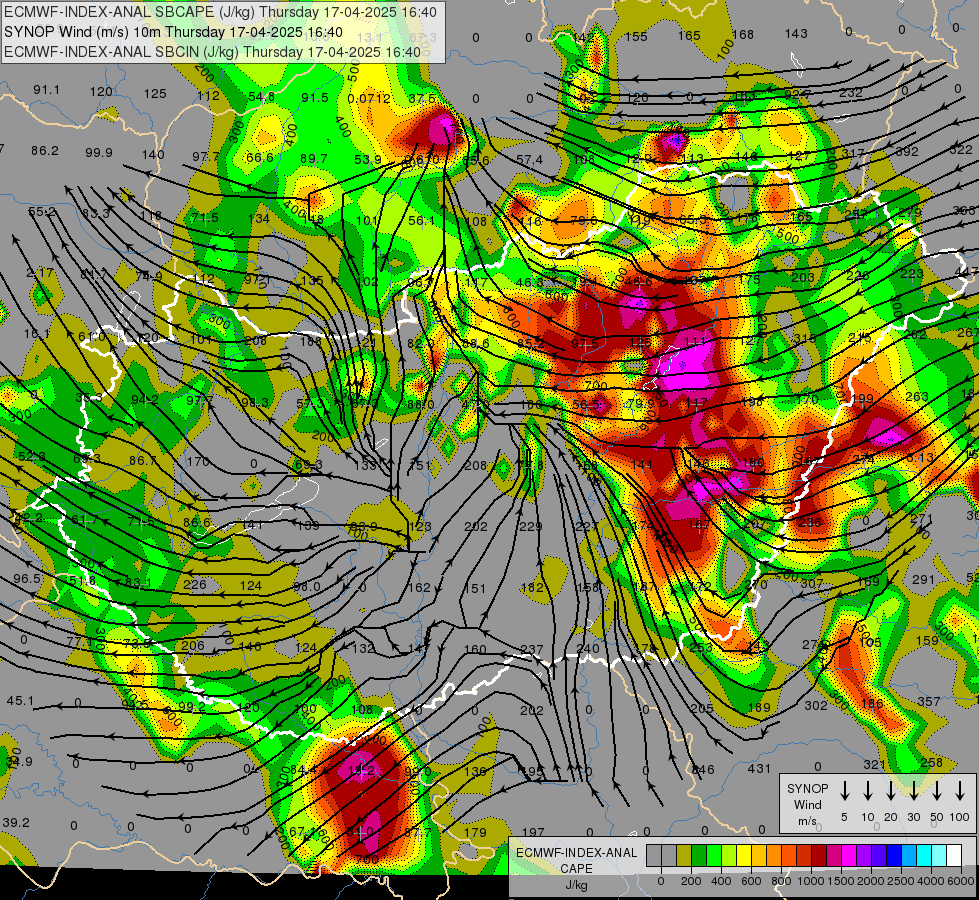Pick the cyan swatch in the CAPE legend
This screenshot has height=900, width=979.
tap(924, 855)
